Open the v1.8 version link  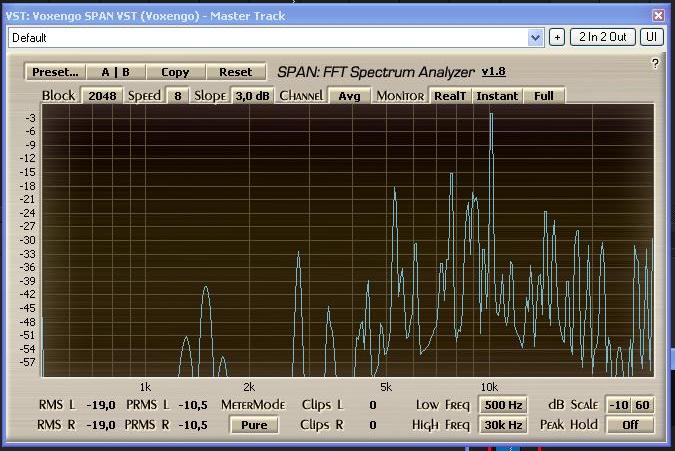pyautogui.click(x=493, y=71)
